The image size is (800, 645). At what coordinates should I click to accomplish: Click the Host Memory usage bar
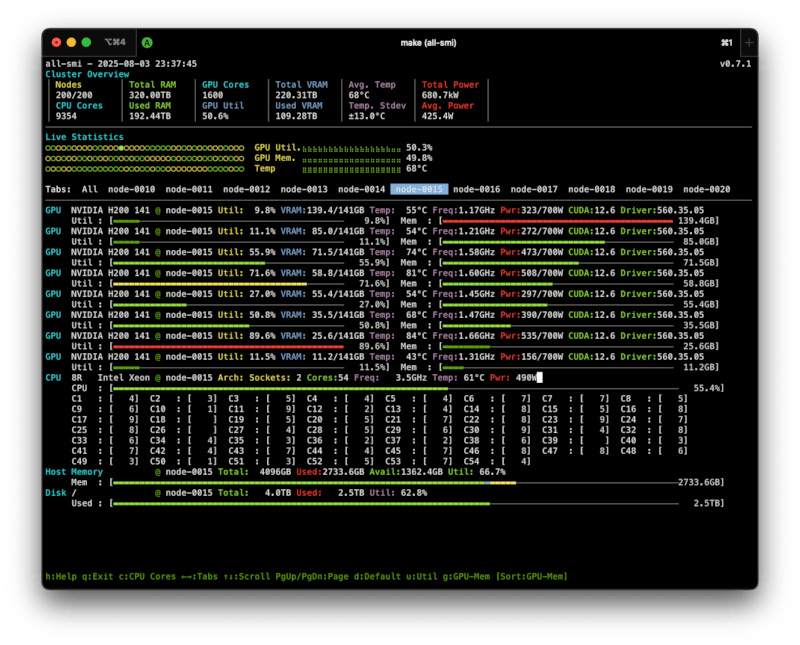pos(400,482)
